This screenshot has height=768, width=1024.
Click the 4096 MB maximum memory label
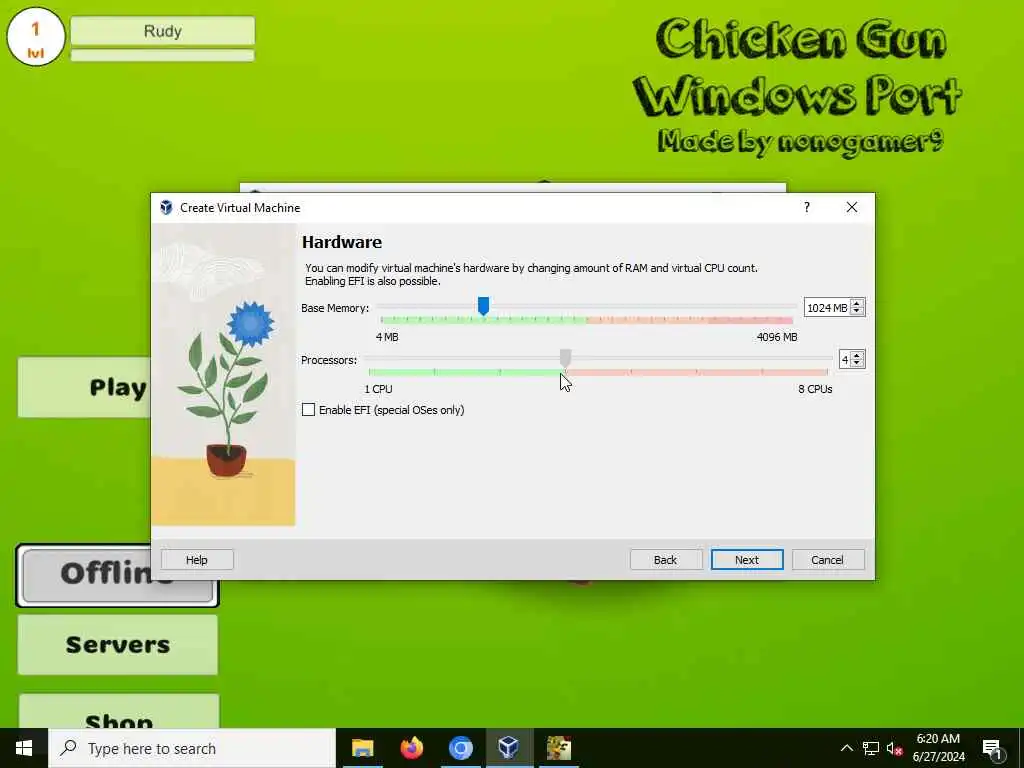(776, 337)
